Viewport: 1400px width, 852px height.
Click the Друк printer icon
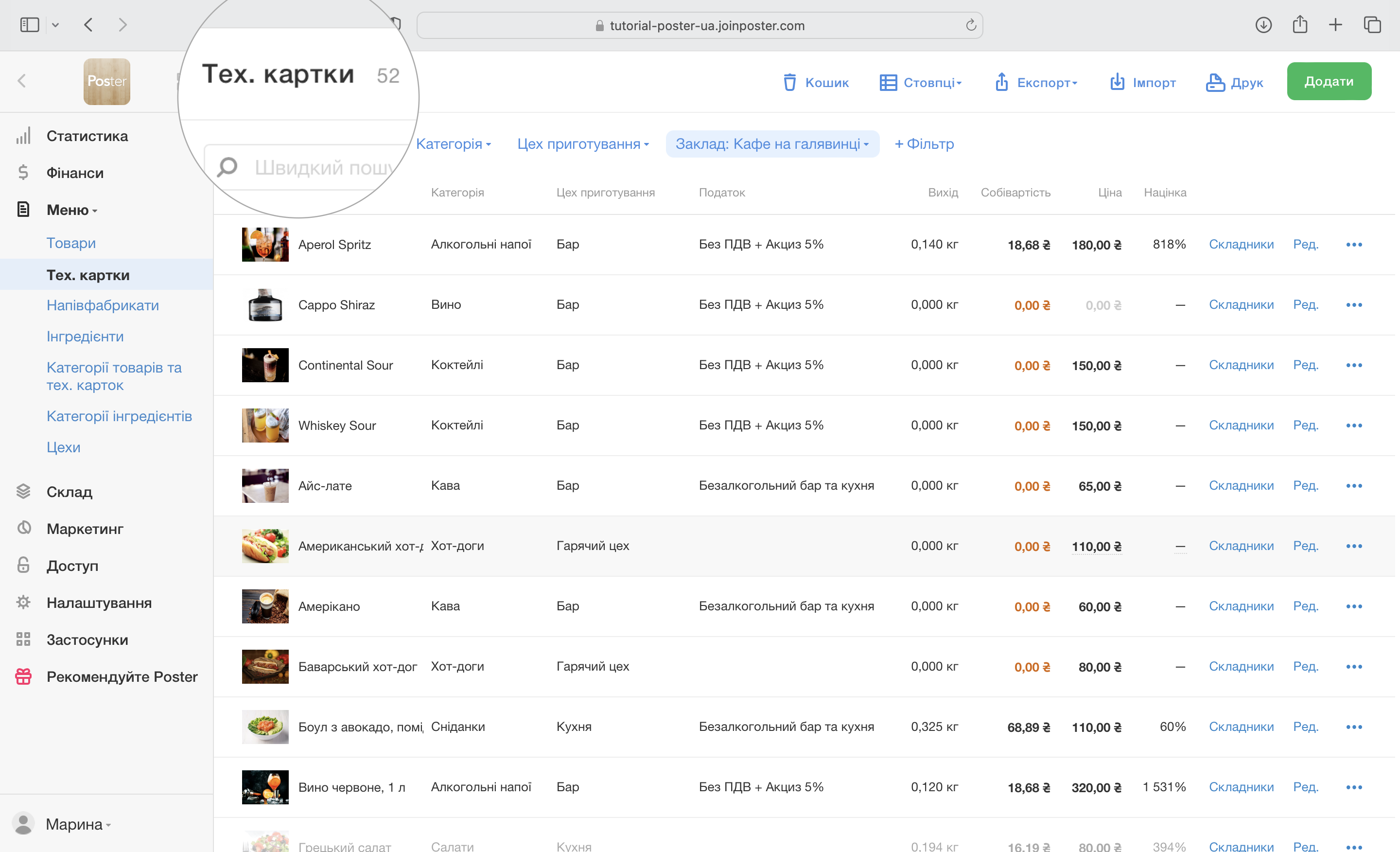point(1215,82)
